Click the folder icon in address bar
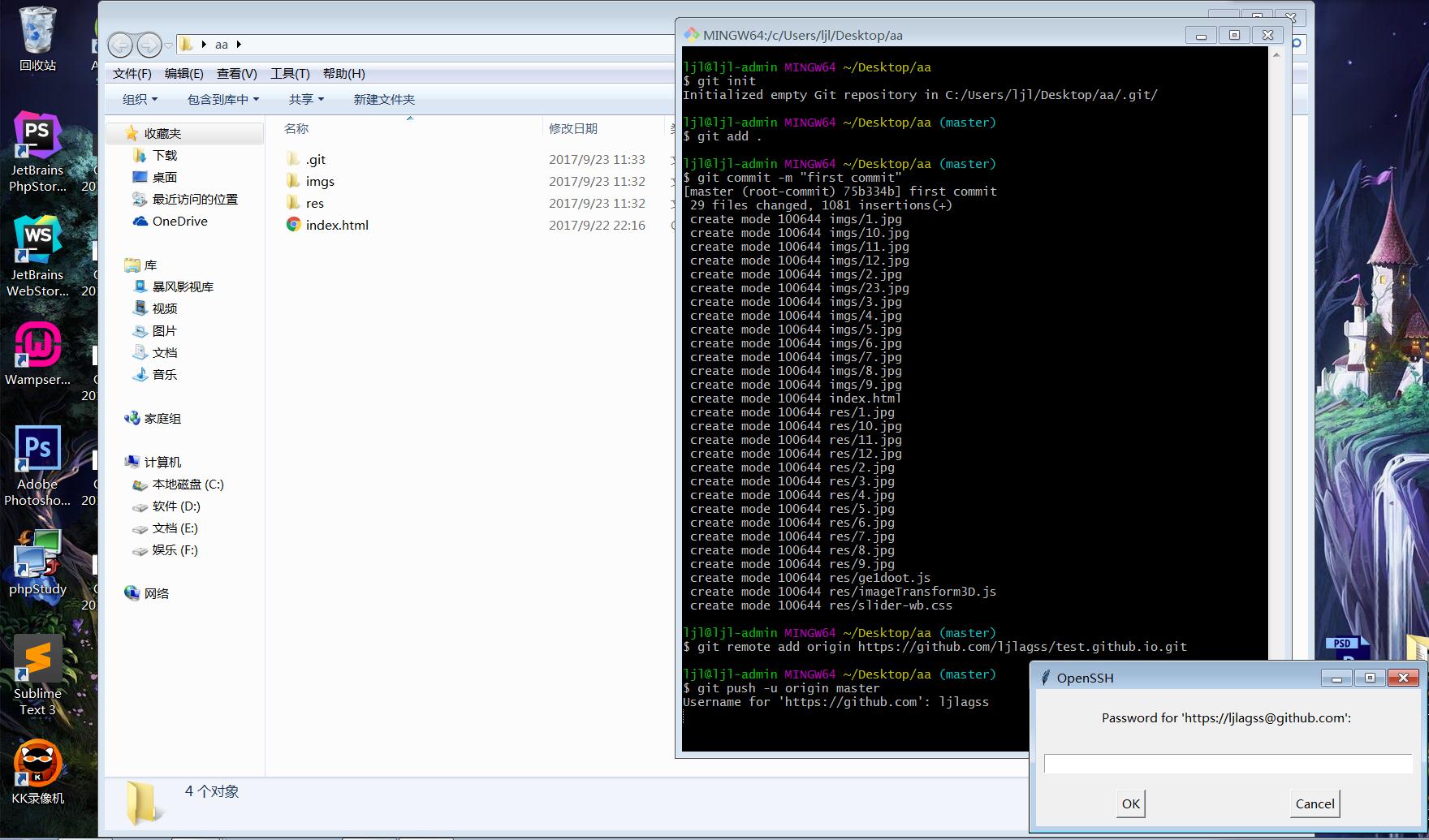 [x=186, y=44]
